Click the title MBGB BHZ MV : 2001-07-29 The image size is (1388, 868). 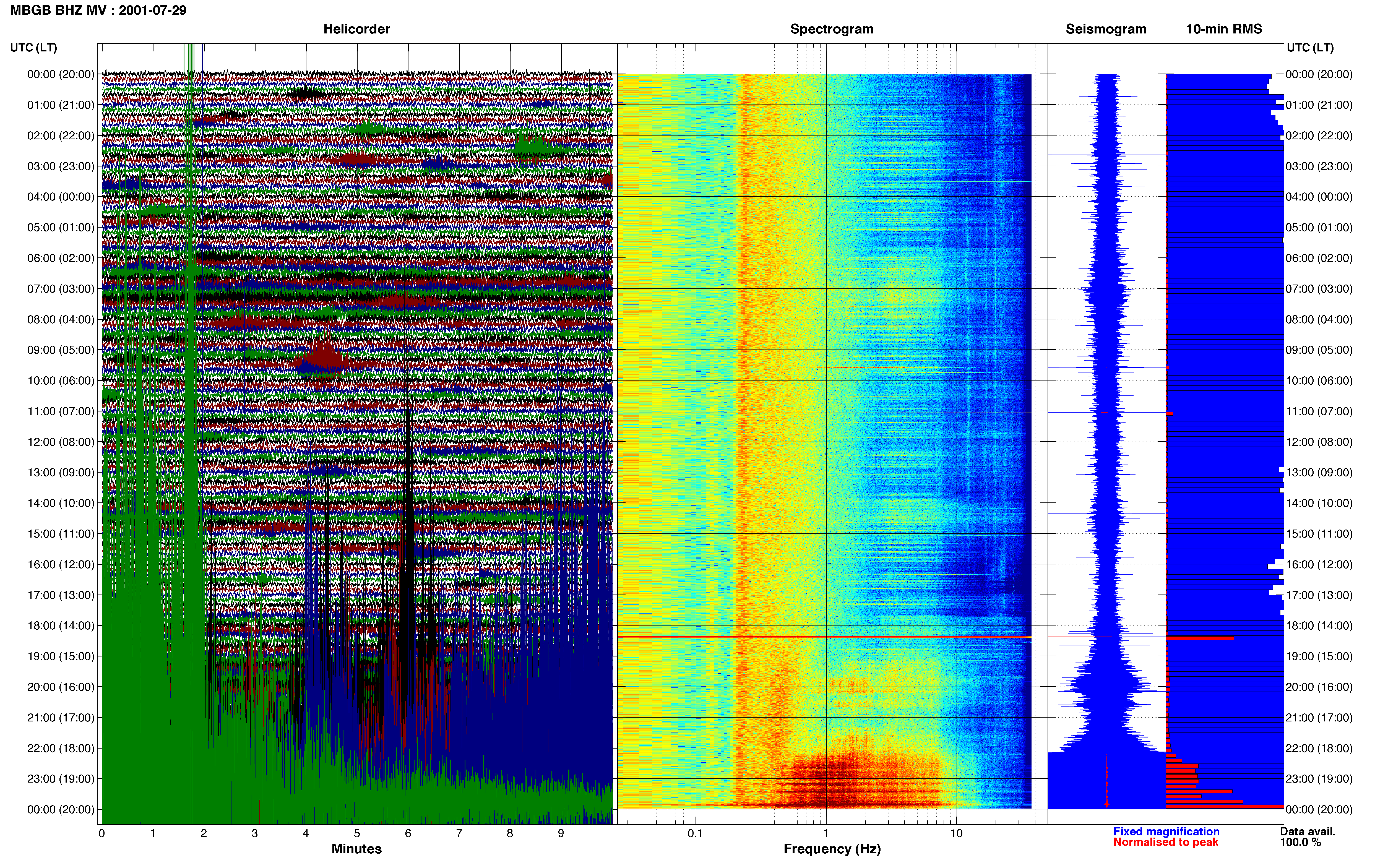click(x=98, y=10)
